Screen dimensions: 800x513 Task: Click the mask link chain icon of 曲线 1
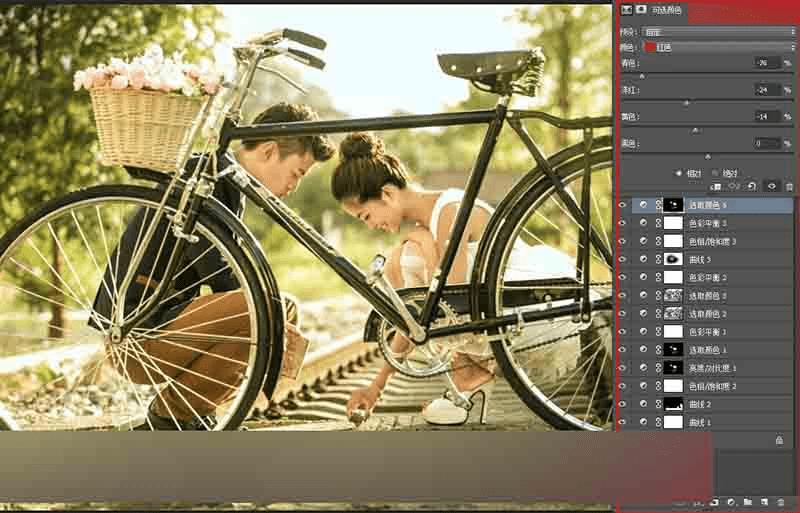(x=658, y=422)
